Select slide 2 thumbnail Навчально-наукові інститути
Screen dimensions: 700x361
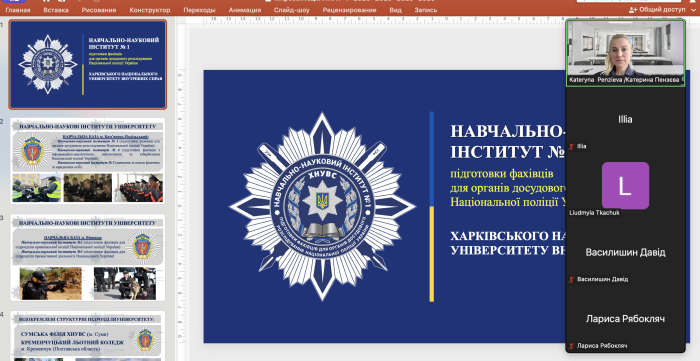tap(88, 161)
